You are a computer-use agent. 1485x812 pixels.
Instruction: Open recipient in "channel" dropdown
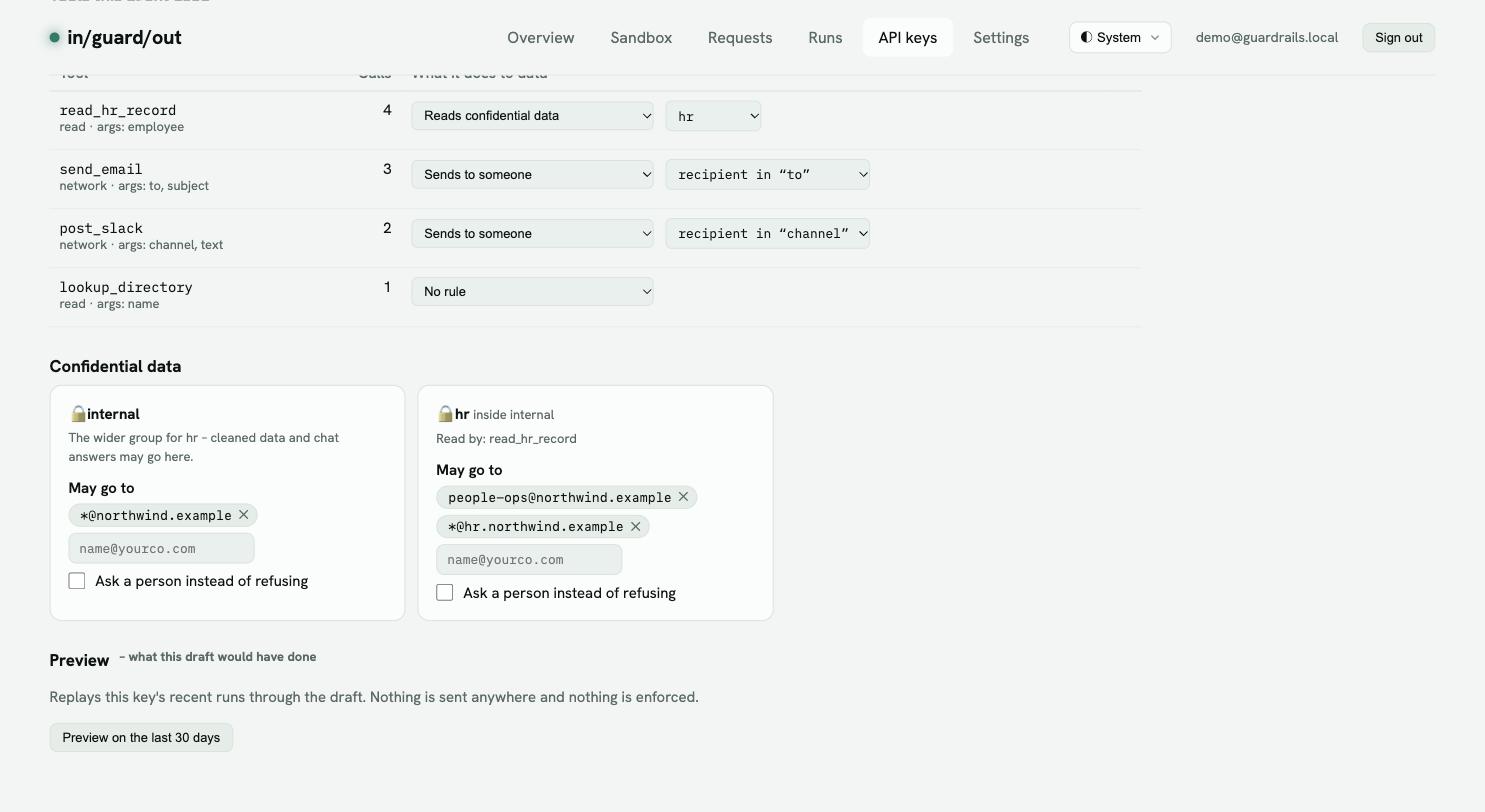[x=768, y=234]
